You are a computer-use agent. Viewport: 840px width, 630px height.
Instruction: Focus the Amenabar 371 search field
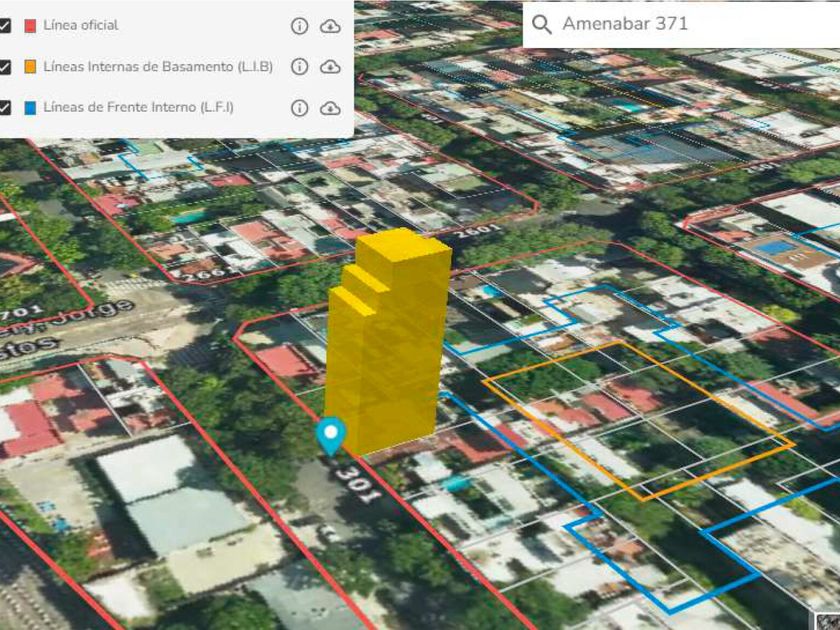pyautogui.click(x=681, y=24)
